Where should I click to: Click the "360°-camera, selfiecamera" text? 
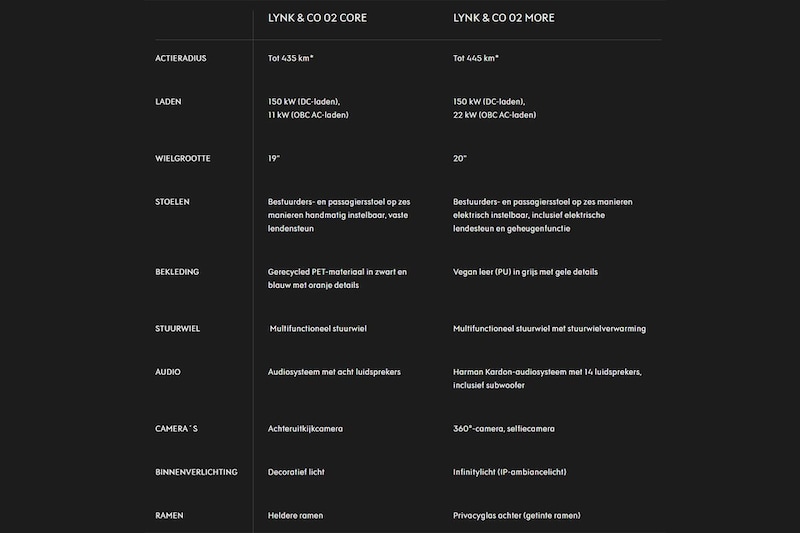503,429
